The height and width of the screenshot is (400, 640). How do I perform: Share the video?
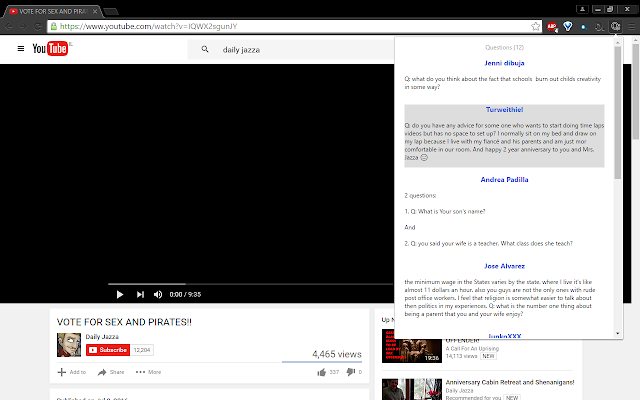tap(111, 372)
